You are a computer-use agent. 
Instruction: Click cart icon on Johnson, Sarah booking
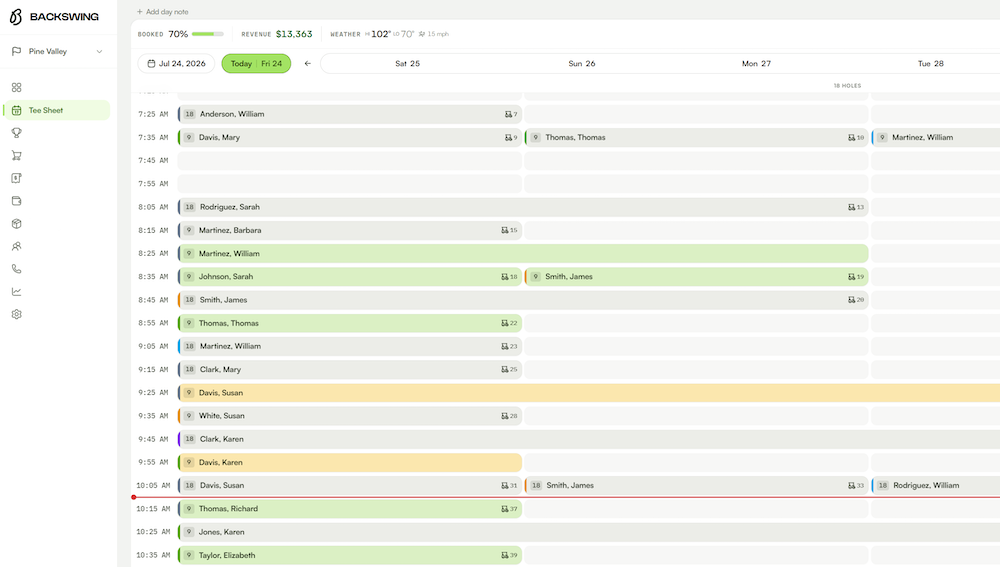coord(505,277)
